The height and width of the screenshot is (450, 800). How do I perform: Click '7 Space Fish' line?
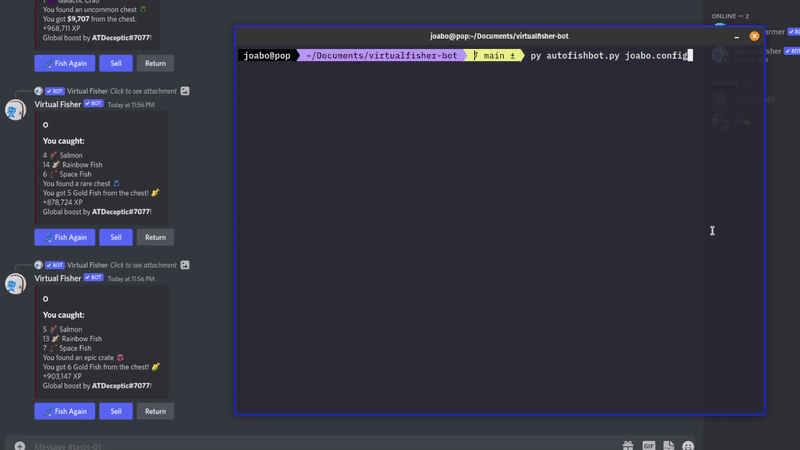click(67, 348)
